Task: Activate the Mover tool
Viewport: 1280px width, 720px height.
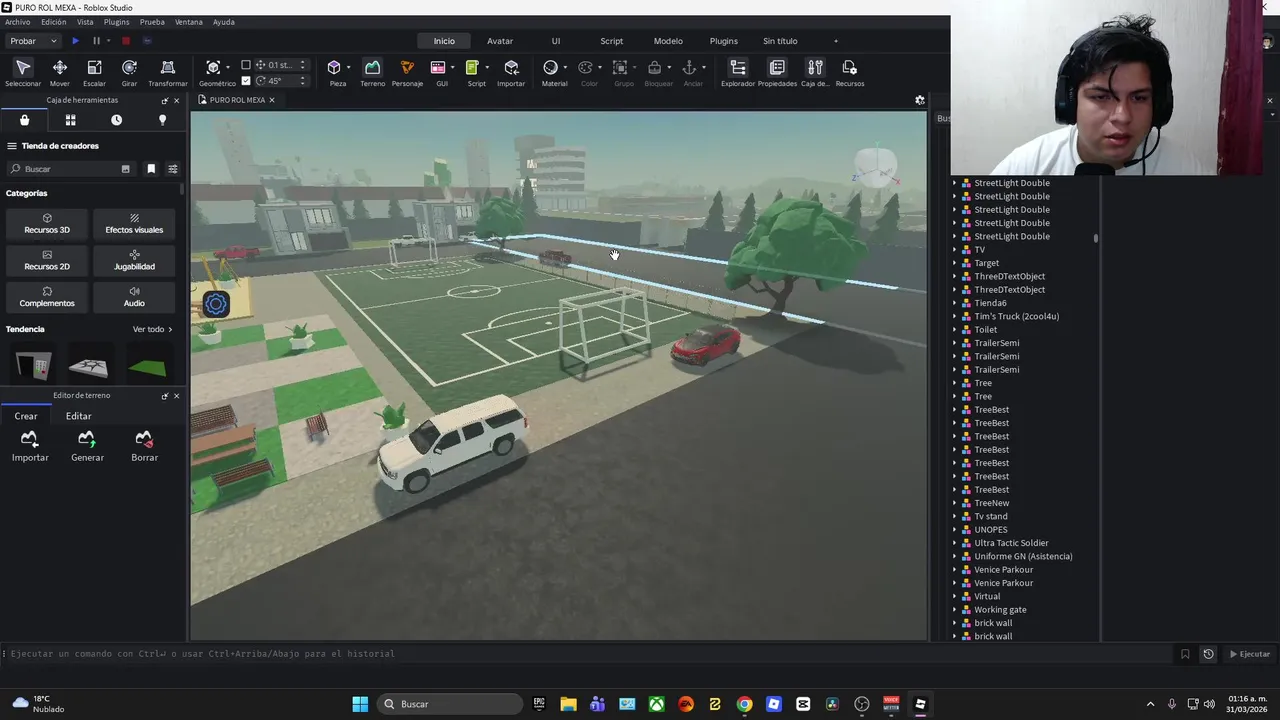Action: coord(60,72)
